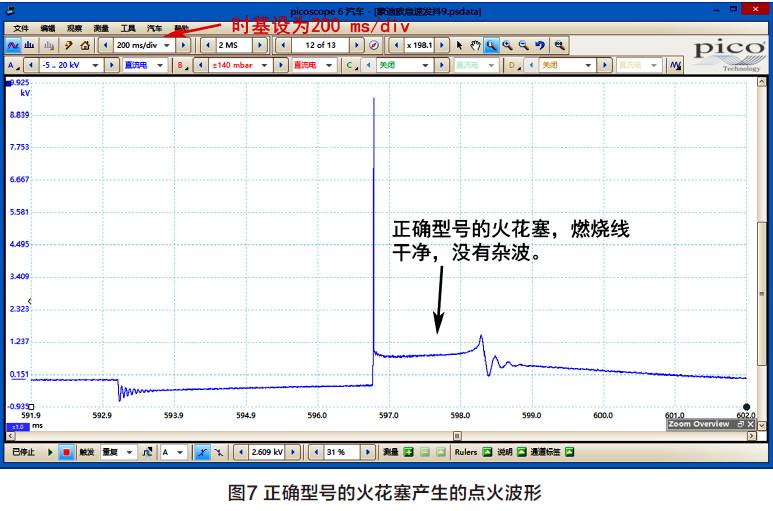Select persistence mode icon

pos(49,45)
